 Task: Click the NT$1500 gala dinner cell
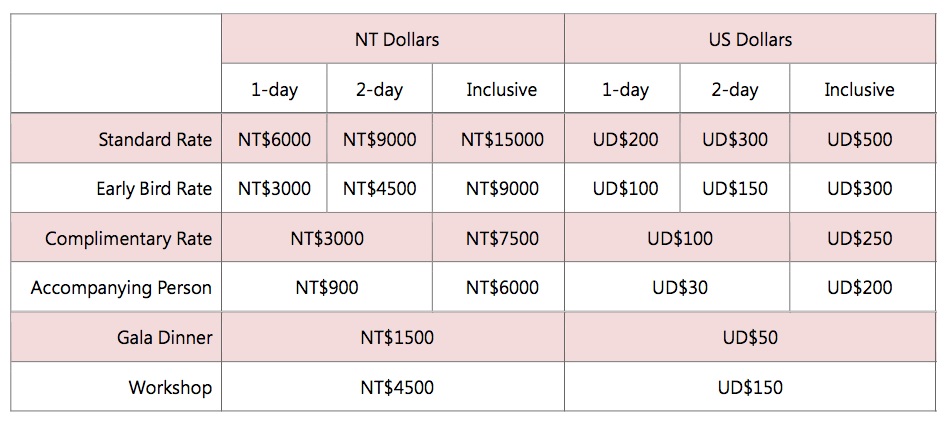(x=393, y=336)
